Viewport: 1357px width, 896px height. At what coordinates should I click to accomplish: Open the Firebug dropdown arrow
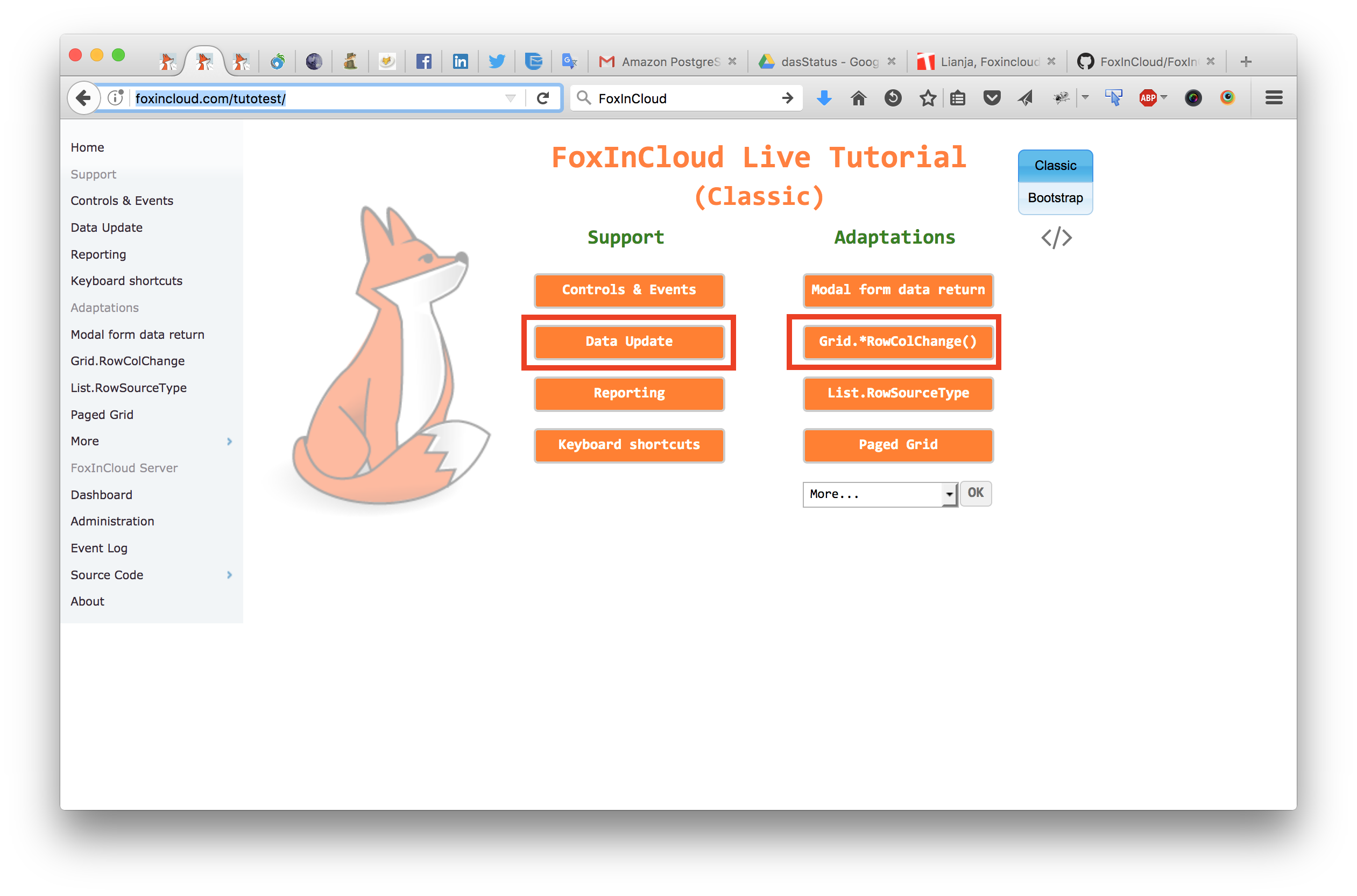click(1085, 98)
